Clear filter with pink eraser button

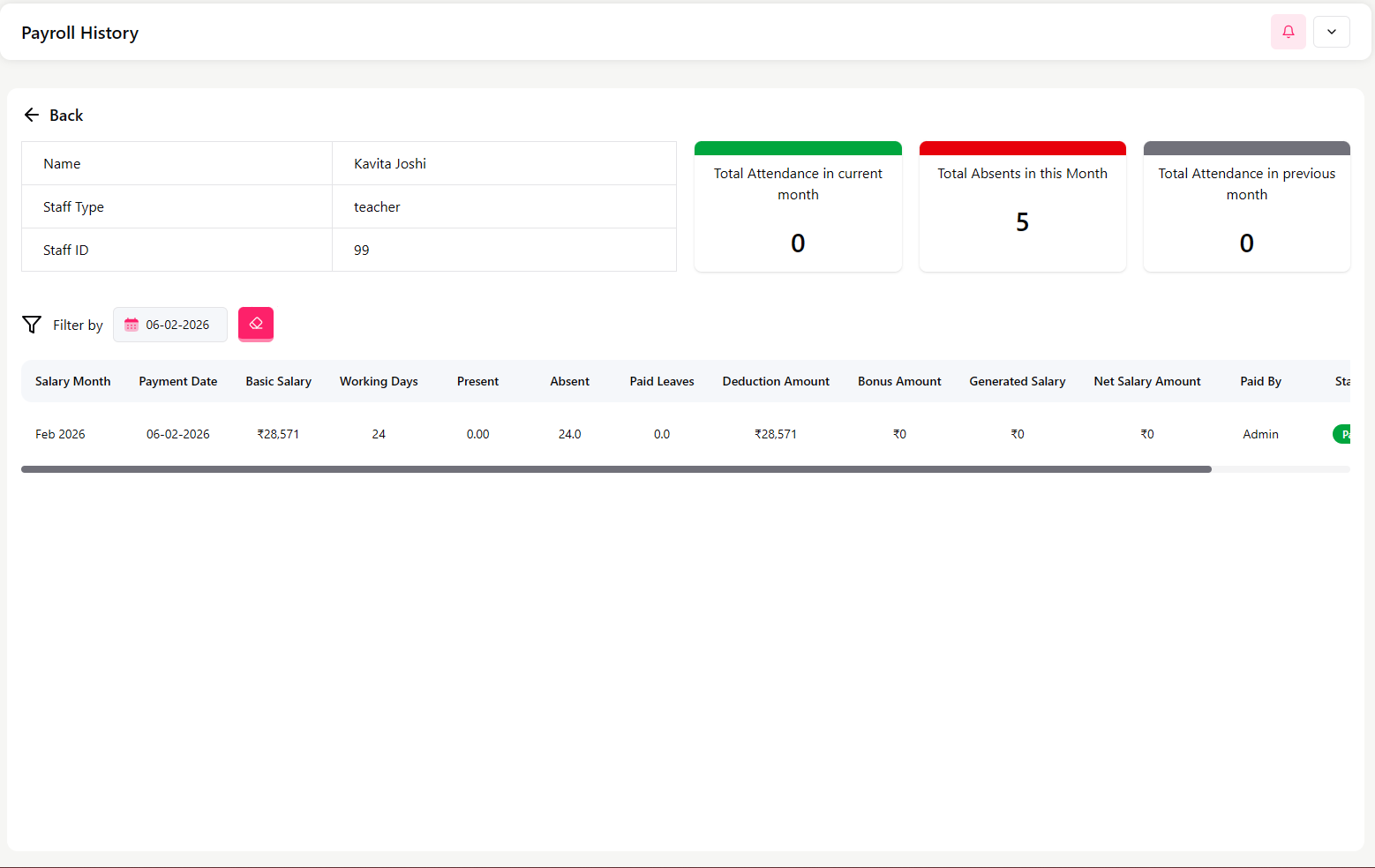pyautogui.click(x=256, y=324)
